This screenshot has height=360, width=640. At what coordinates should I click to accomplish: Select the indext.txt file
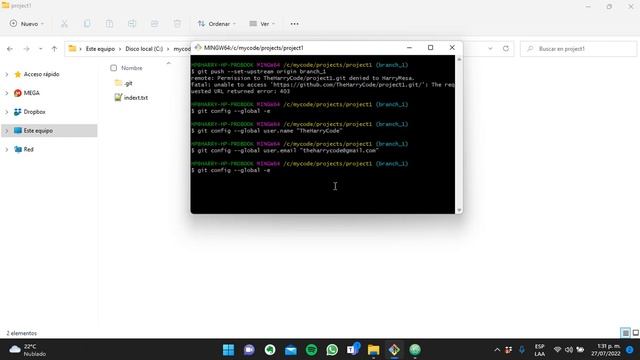click(x=131, y=98)
